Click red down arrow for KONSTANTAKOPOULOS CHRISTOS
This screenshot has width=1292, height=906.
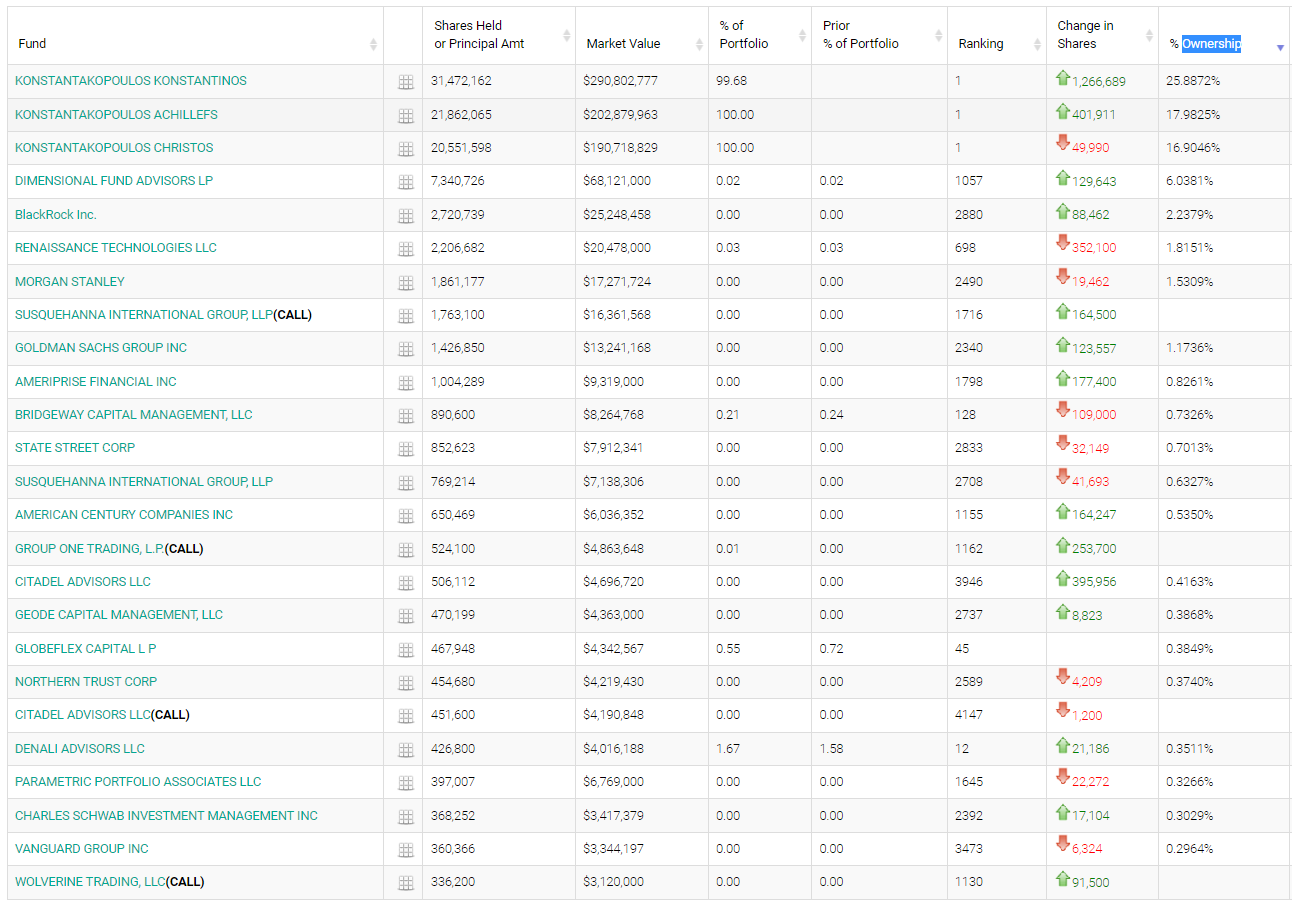1063,143
